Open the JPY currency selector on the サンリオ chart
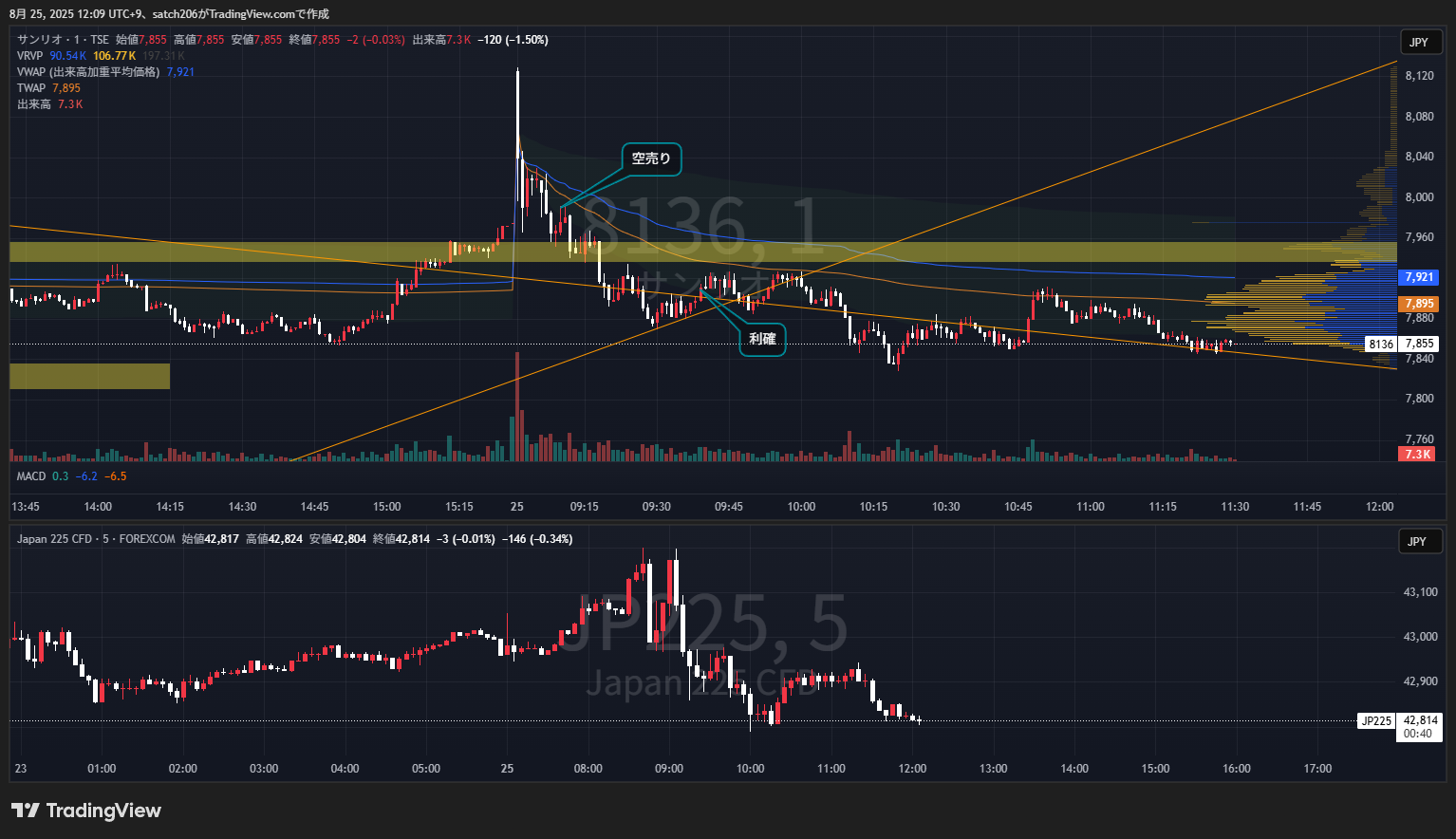The image size is (1456, 839). tap(1420, 42)
